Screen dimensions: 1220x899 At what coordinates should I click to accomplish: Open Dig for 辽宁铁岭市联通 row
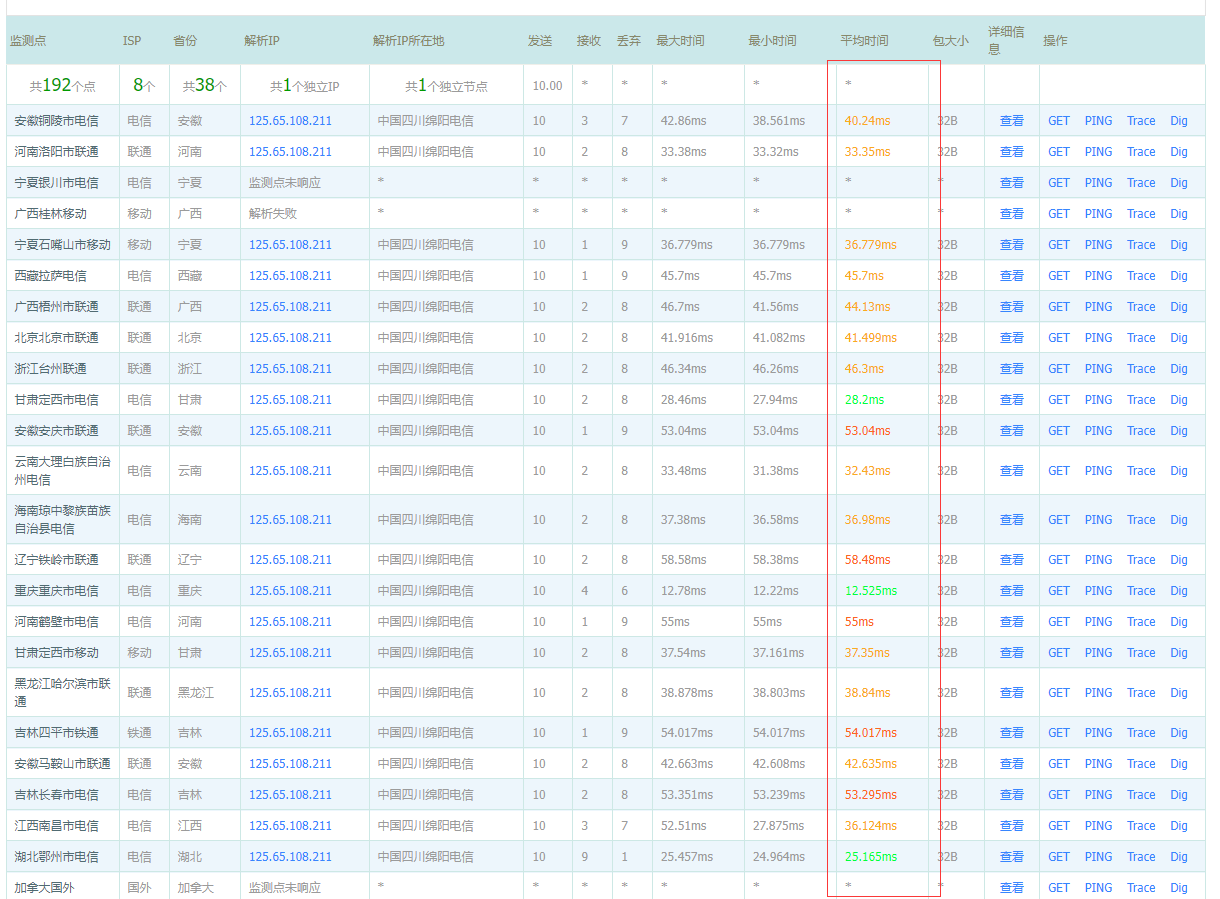(x=1179, y=560)
